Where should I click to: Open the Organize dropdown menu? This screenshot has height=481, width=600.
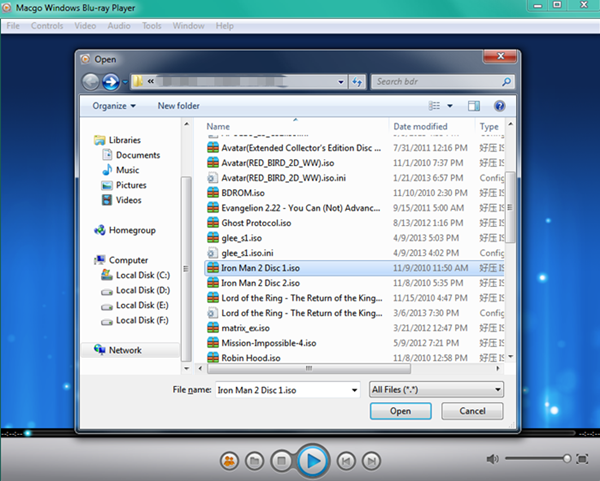114,106
